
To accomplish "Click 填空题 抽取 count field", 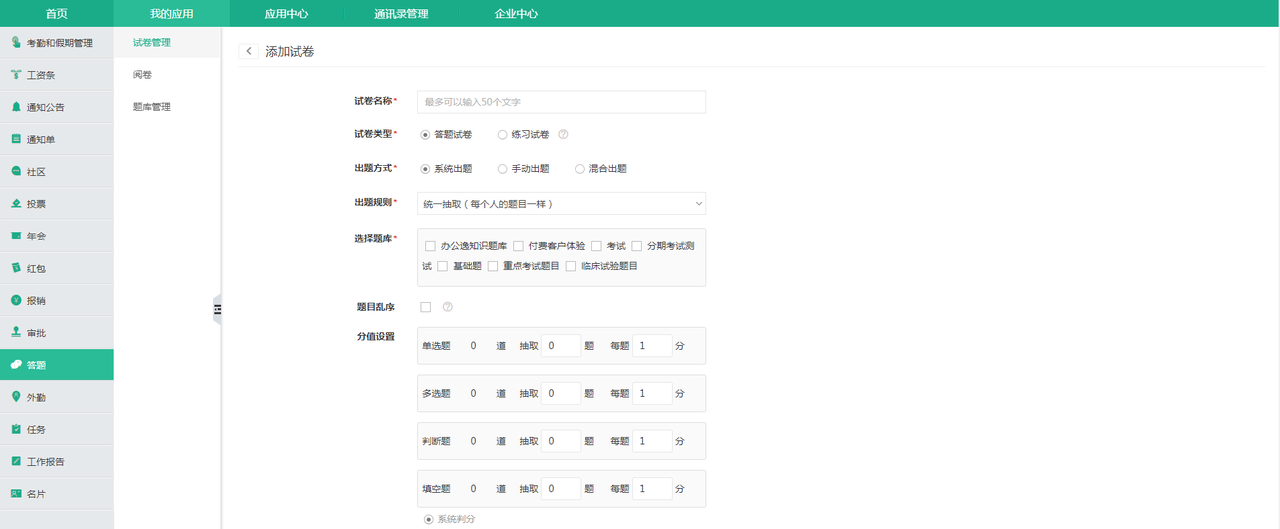I will click(561, 489).
